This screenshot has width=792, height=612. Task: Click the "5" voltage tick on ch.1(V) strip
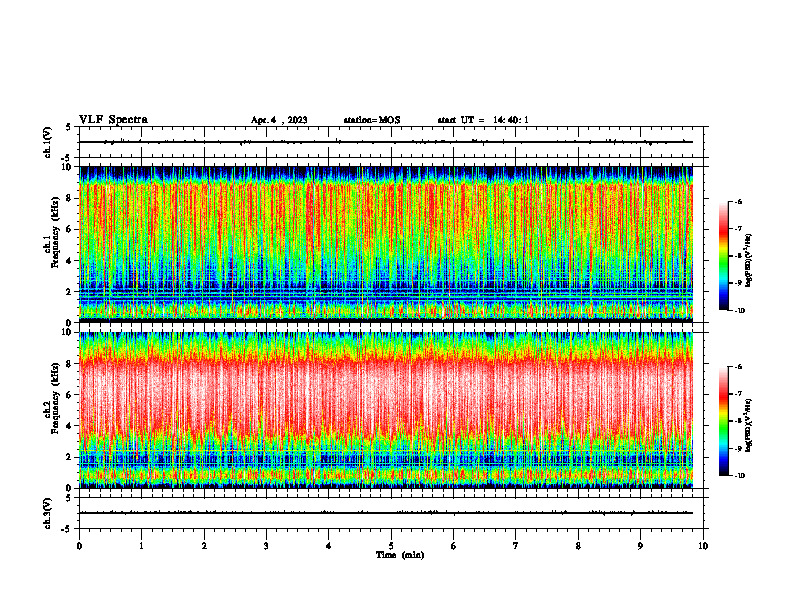[x=69, y=128]
